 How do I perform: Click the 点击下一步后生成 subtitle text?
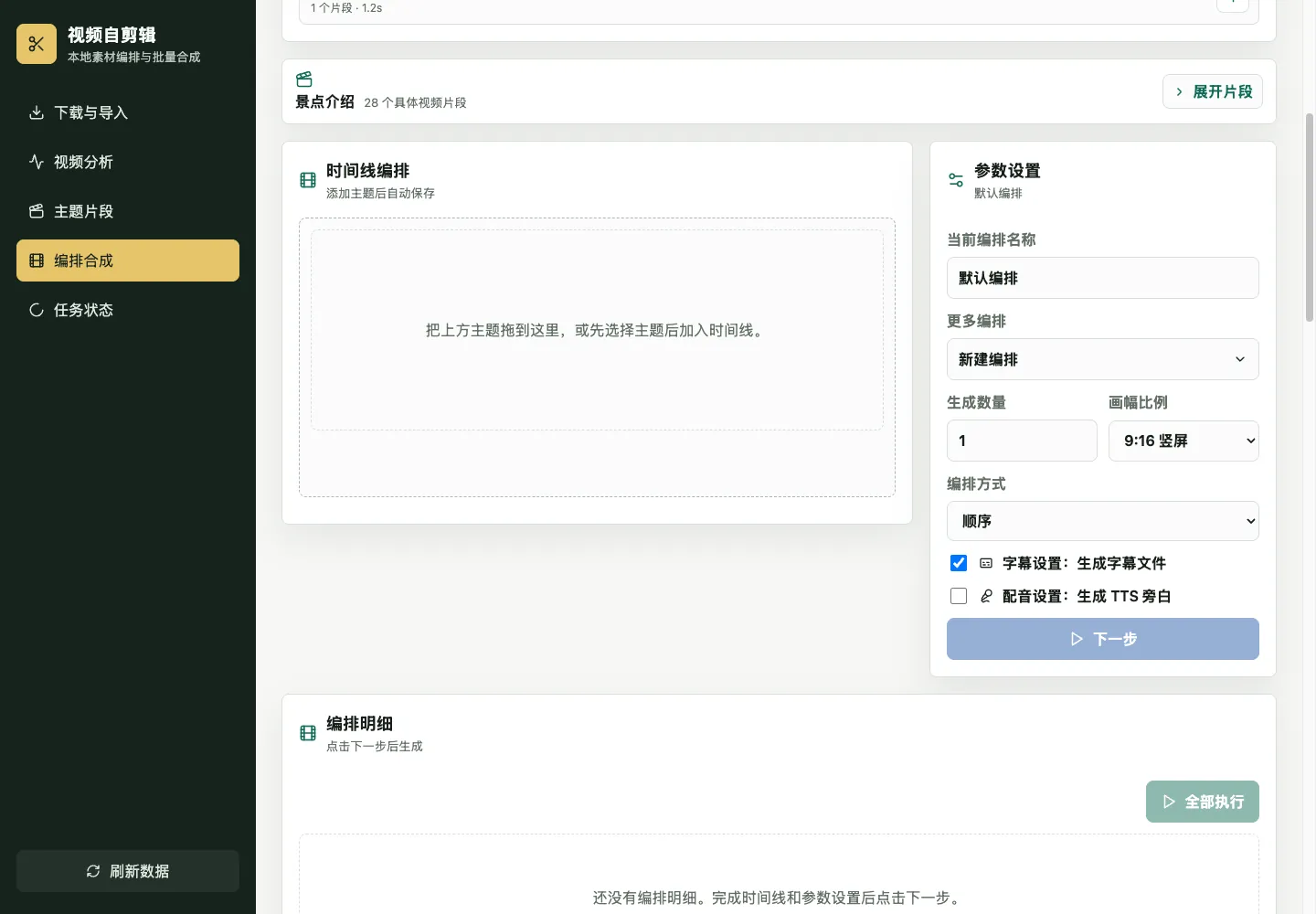click(375, 746)
